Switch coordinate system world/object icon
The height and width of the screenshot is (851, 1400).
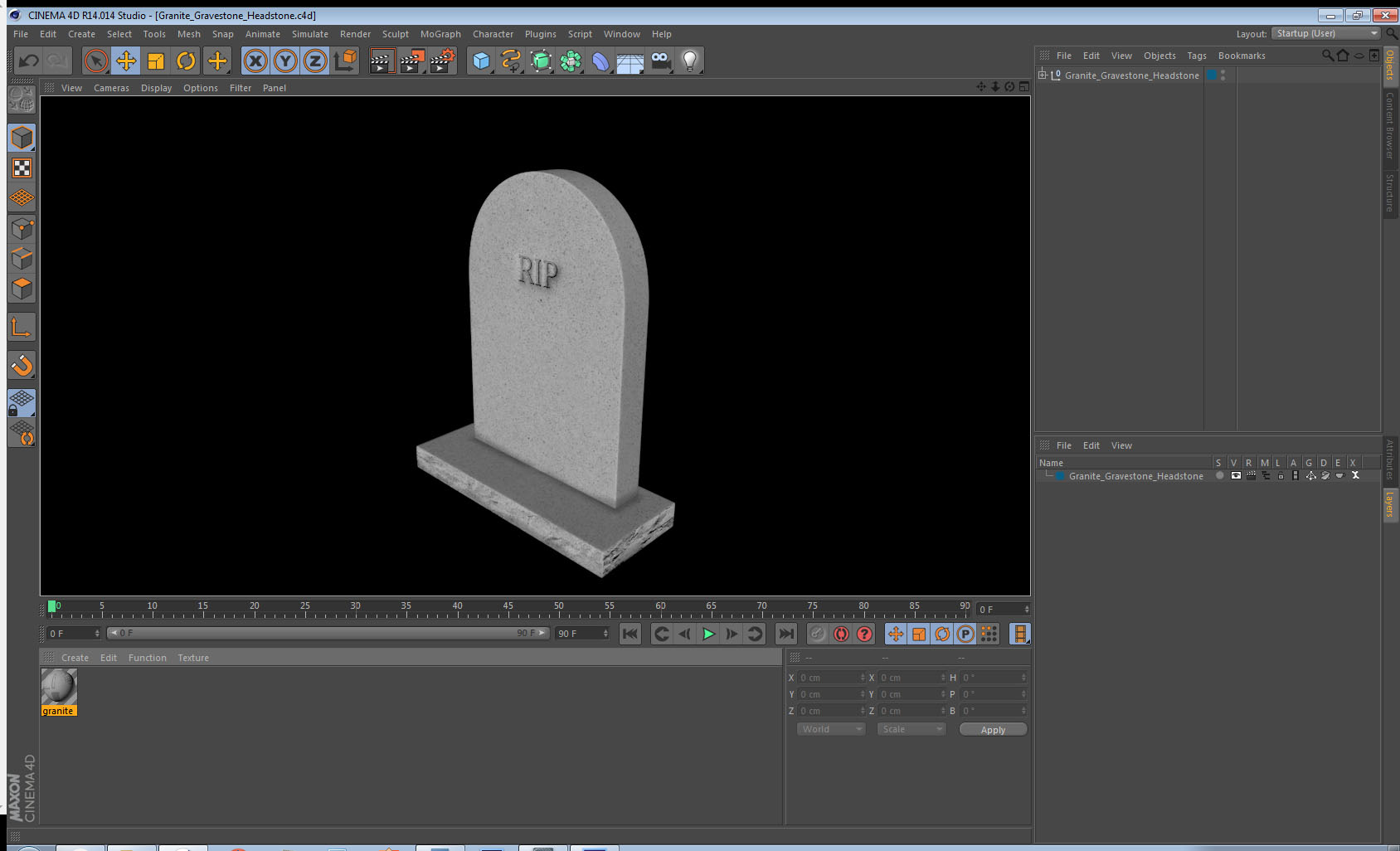(345, 61)
